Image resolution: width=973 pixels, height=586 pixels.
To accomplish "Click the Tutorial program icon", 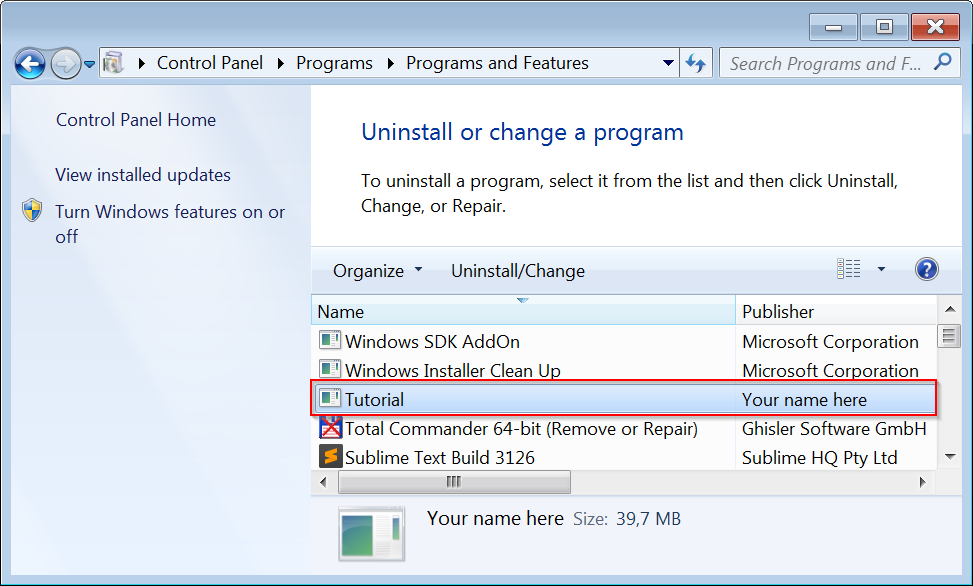I will (330, 399).
